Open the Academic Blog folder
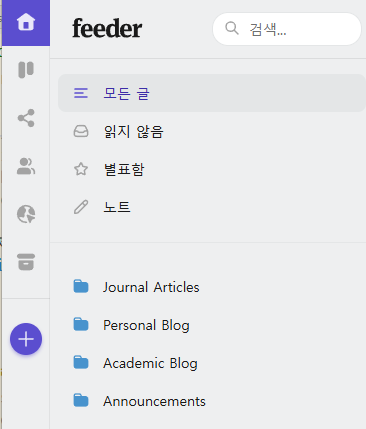This screenshot has height=429, width=366. (x=212, y=363)
